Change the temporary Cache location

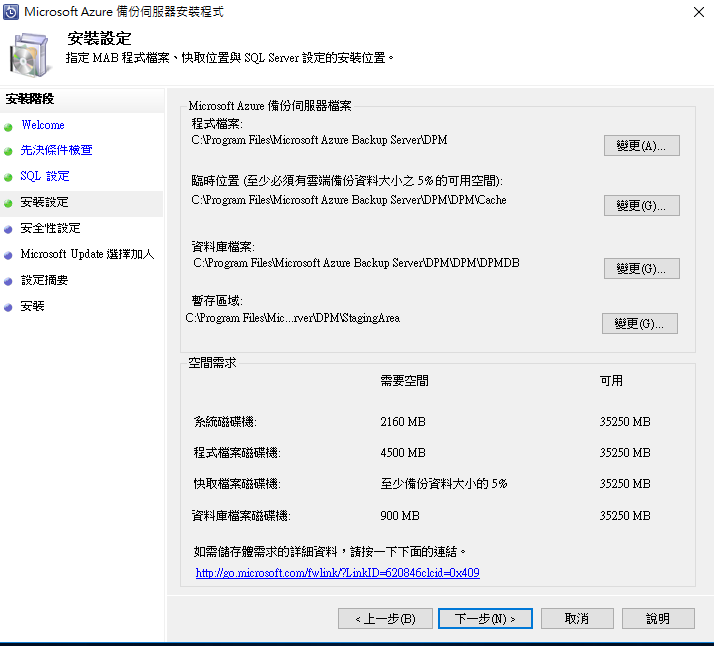tap(642, 206)
